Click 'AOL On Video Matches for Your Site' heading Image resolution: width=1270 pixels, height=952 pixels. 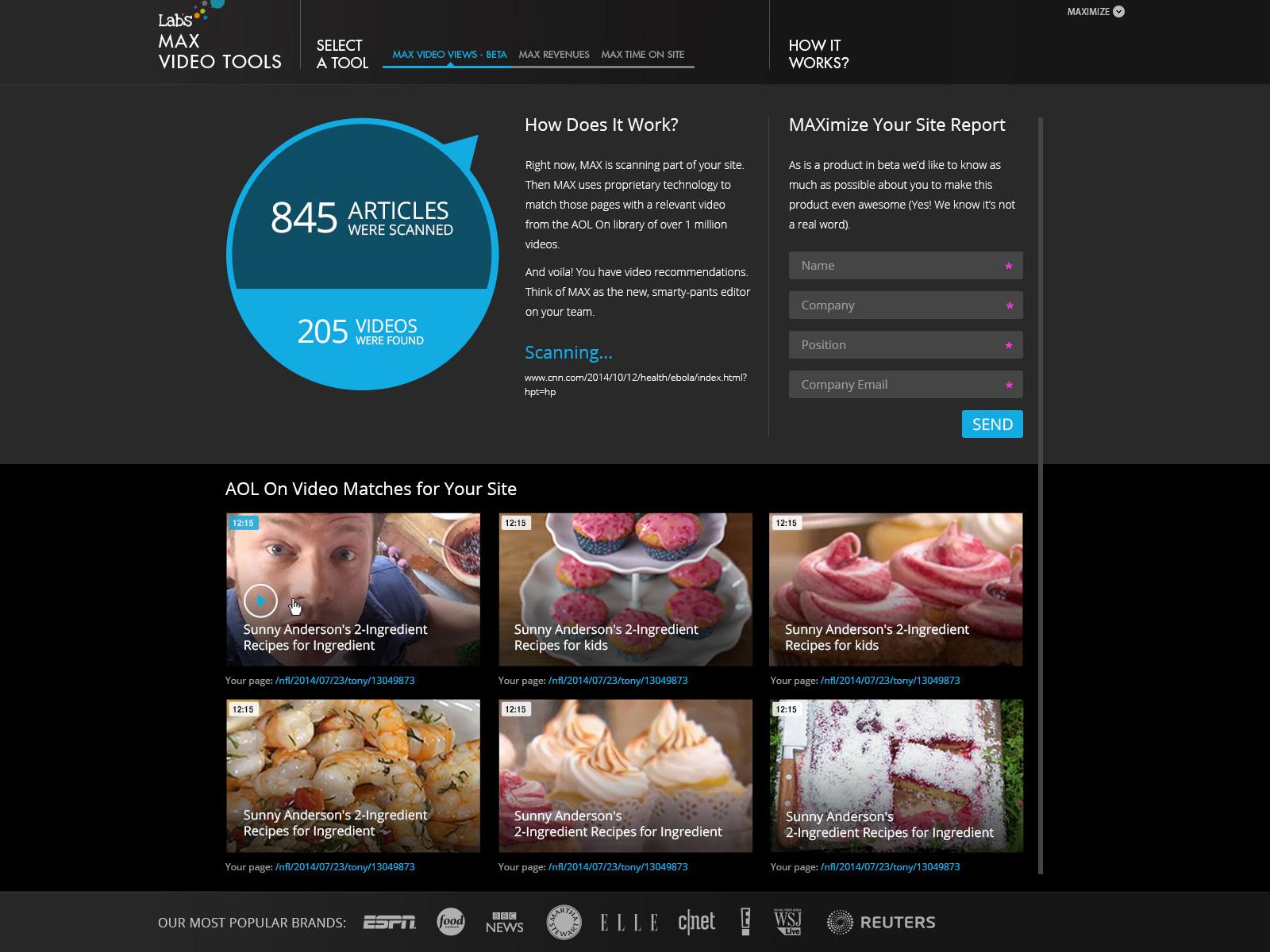pyautogui.click(x=371, y=489)
